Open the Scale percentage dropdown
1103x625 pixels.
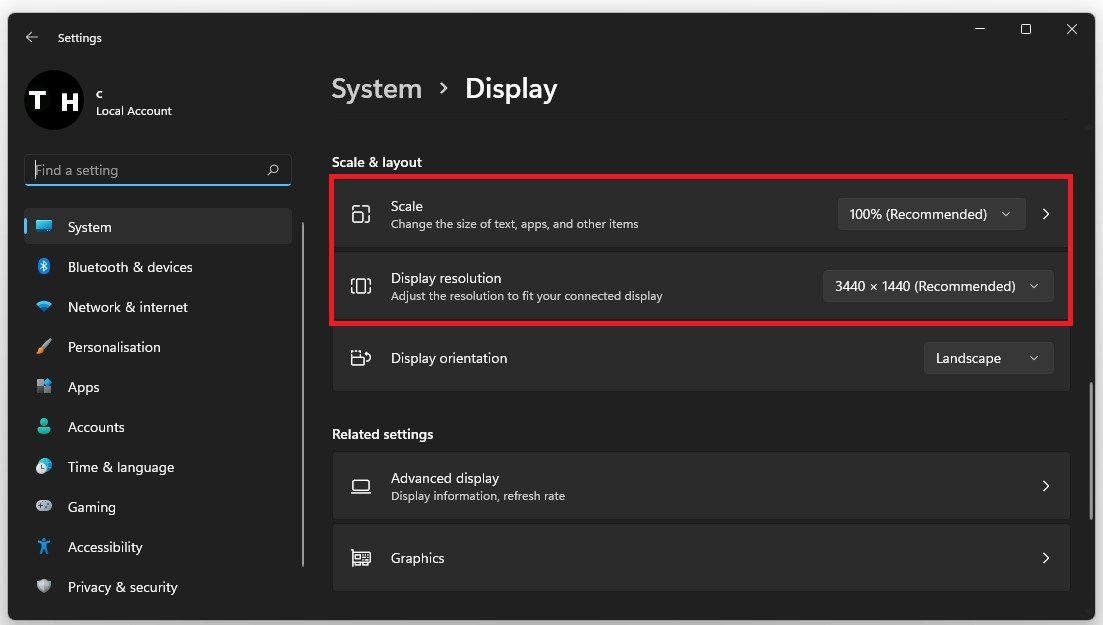[931, 214]
